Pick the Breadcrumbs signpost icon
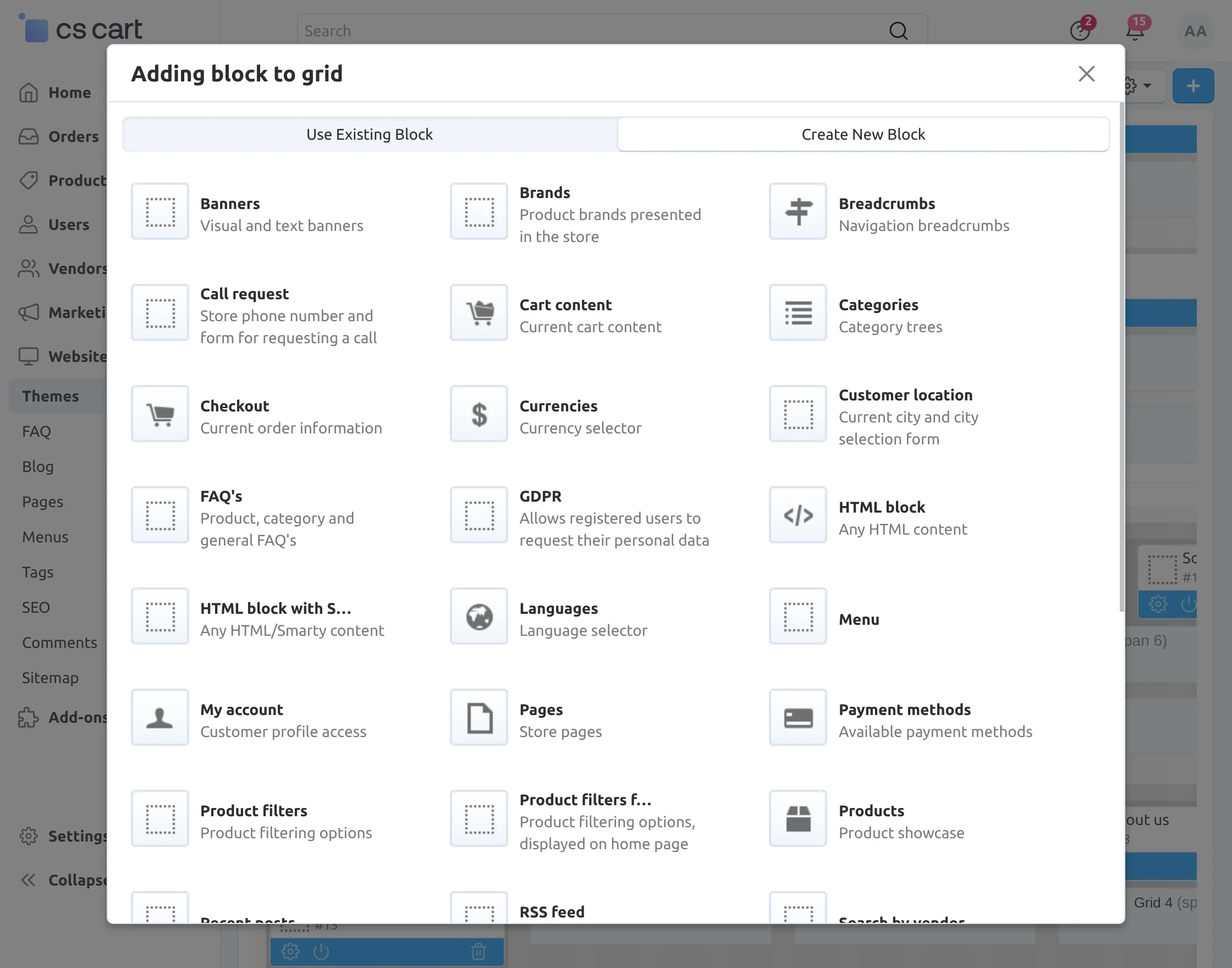The width and height of the screenshot is (1232, 968). tap(798, 211)
